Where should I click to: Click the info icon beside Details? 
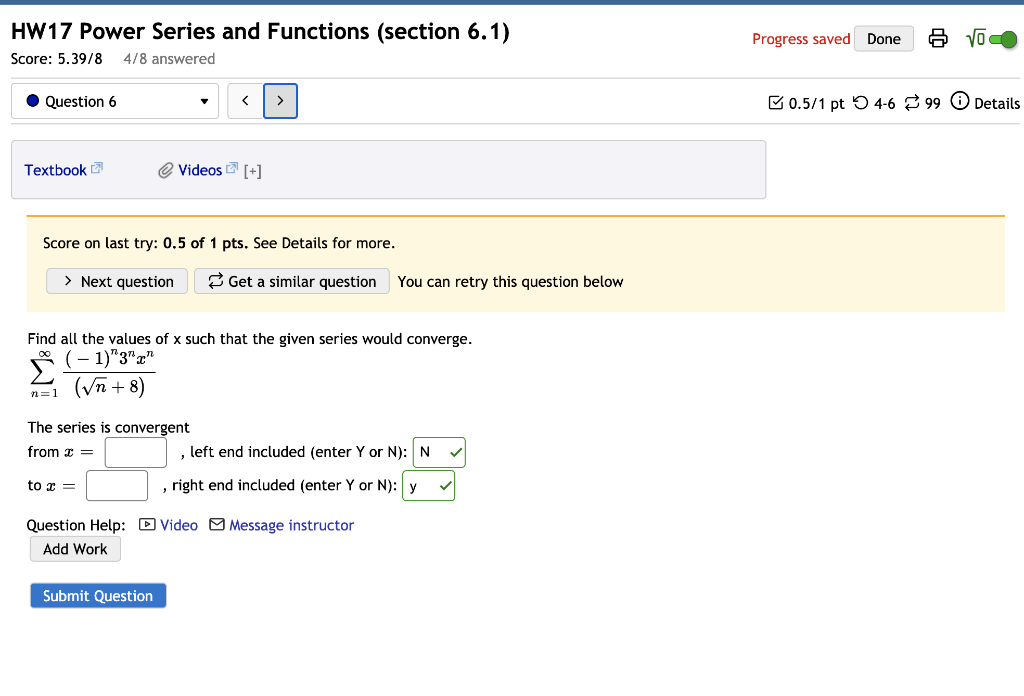[957, 103]
